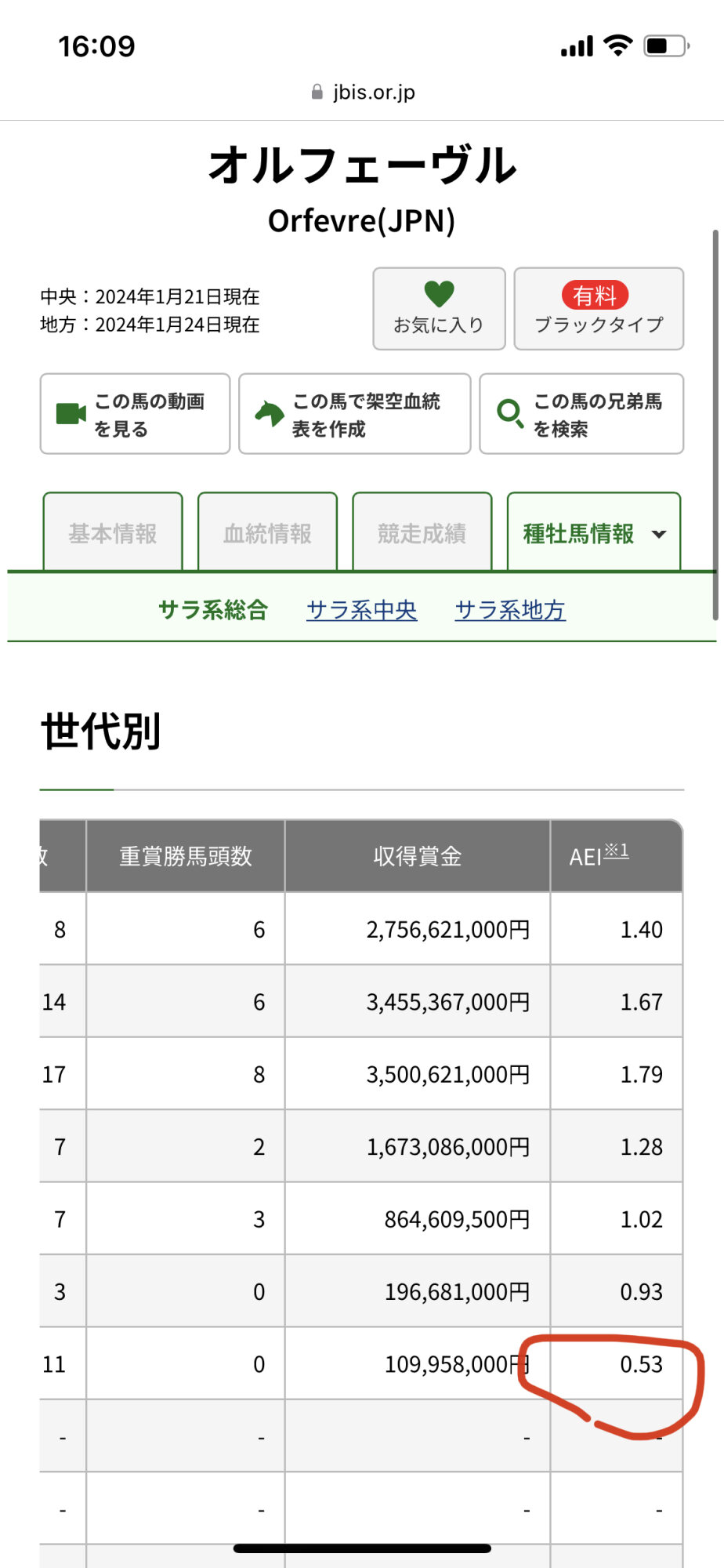This screenshot has width=724, height=1568.
Task: Tap the オルフェーヴル page title
Action: tap(362, 165)
